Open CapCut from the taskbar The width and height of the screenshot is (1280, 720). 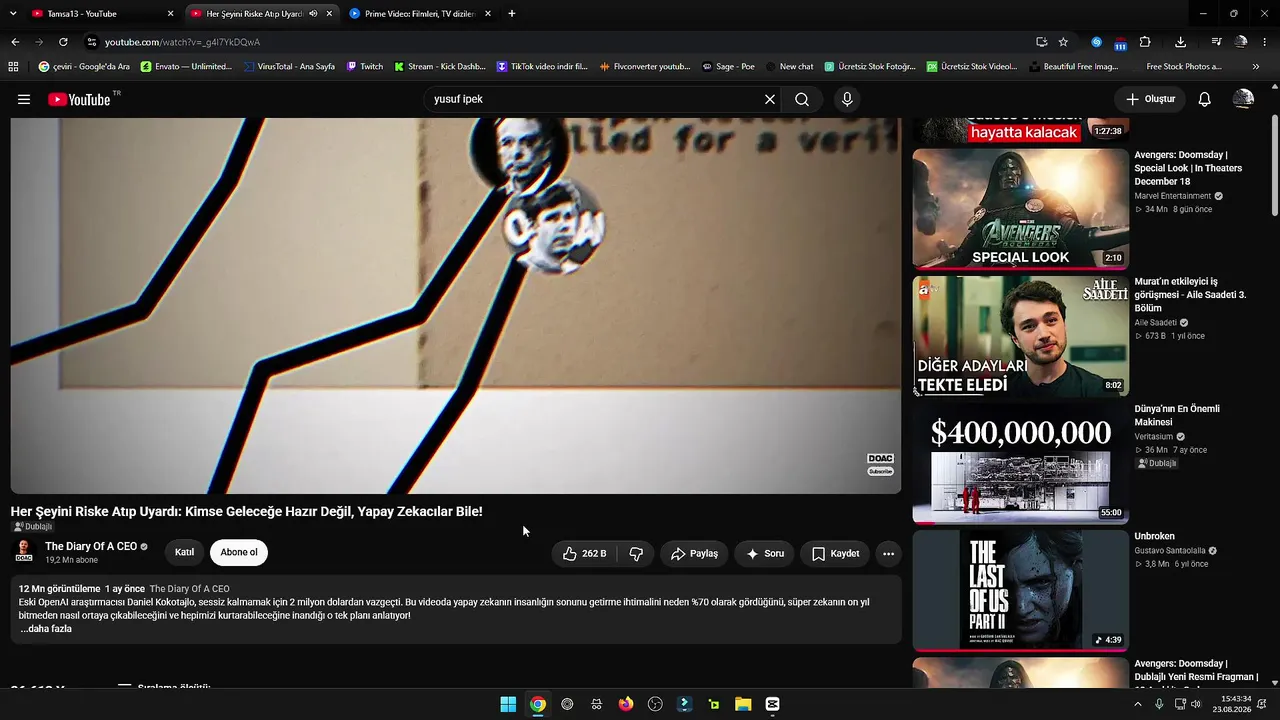pyautogui.click(x=772, y=704)
